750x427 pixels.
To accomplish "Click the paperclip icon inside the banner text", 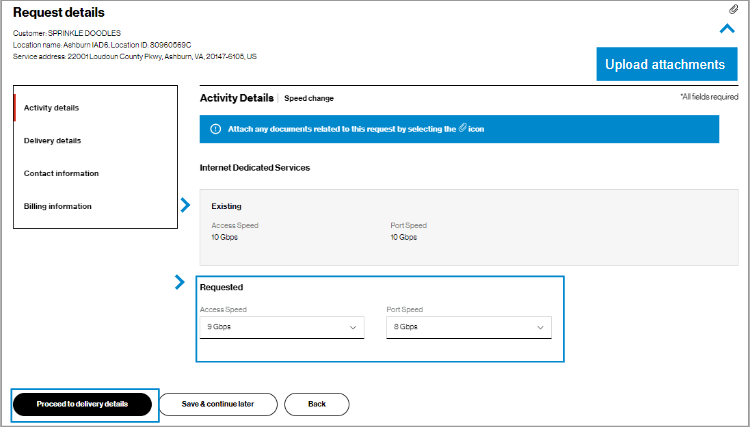I will pyautogui.click(x=462, y=129).
